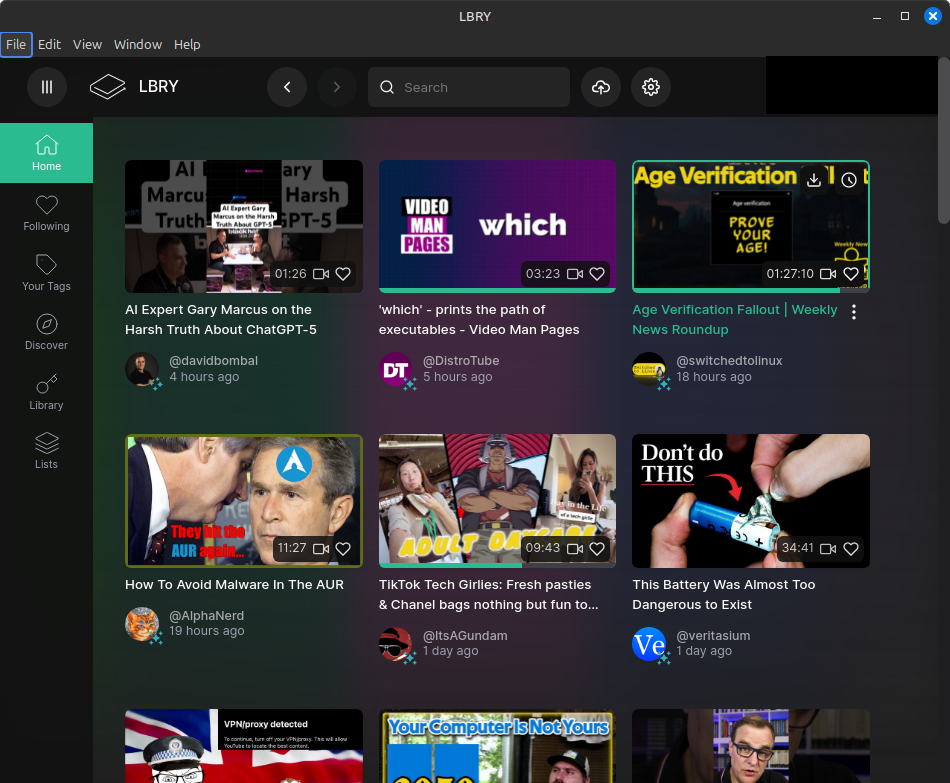Click the vertical page scrollbar

[x=944, y=141]
